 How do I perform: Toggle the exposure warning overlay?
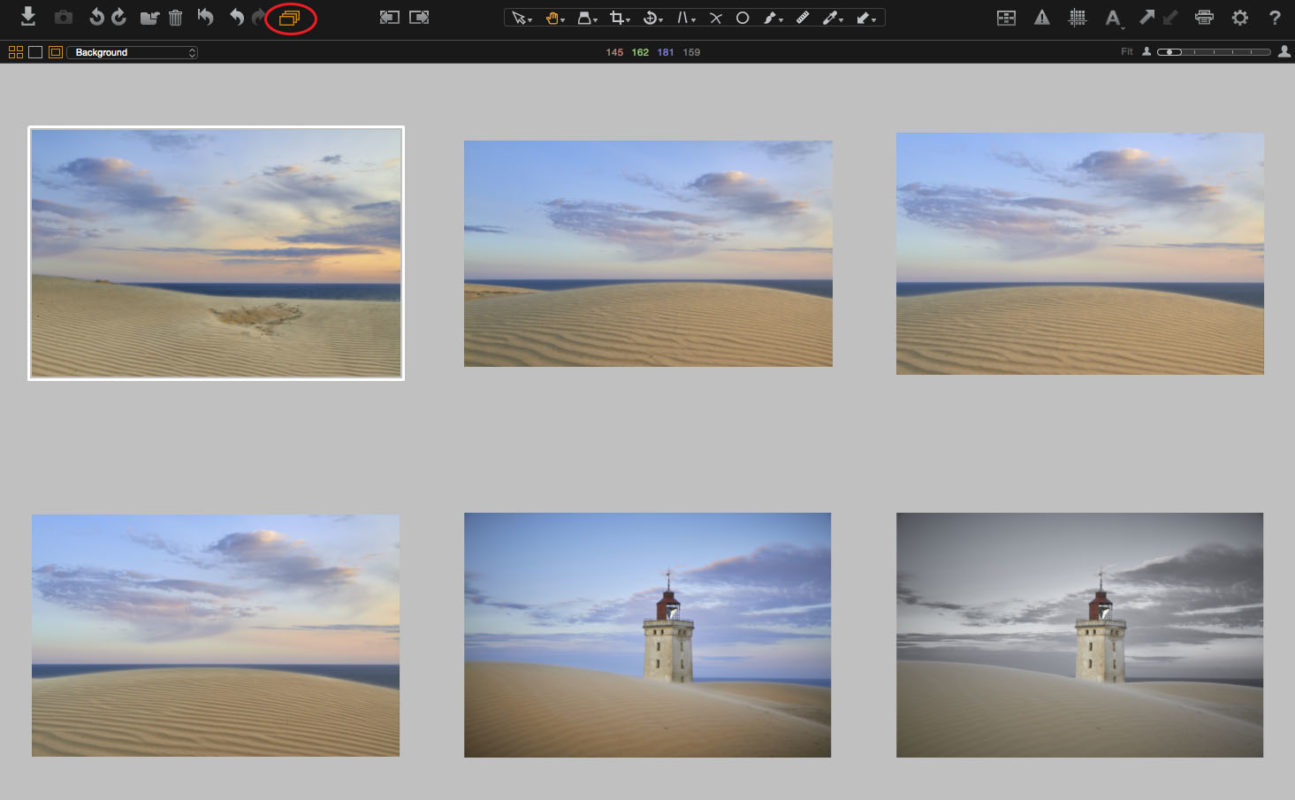[1043, 17]
